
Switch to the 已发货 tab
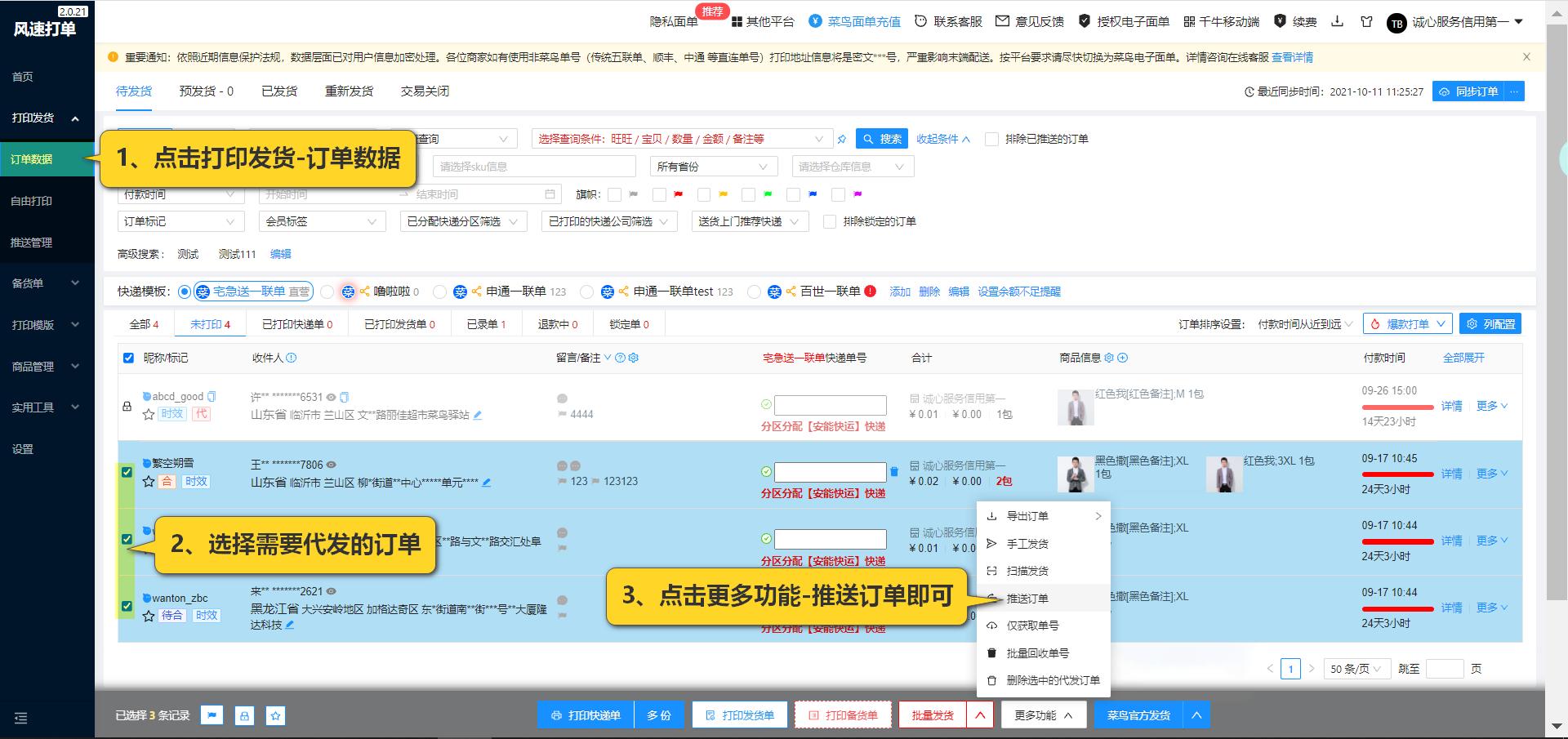[278, 91]
